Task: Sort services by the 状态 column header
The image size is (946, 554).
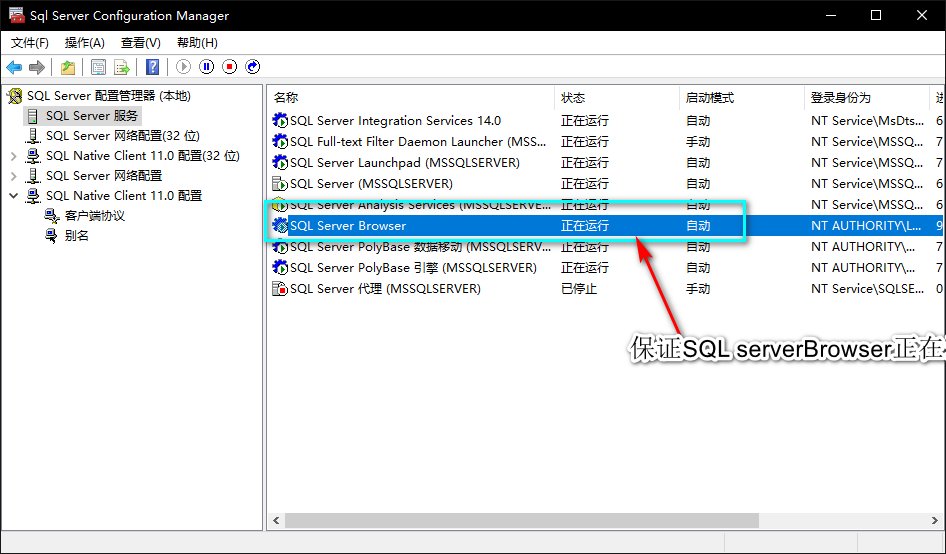Action: tap(617, 98)
